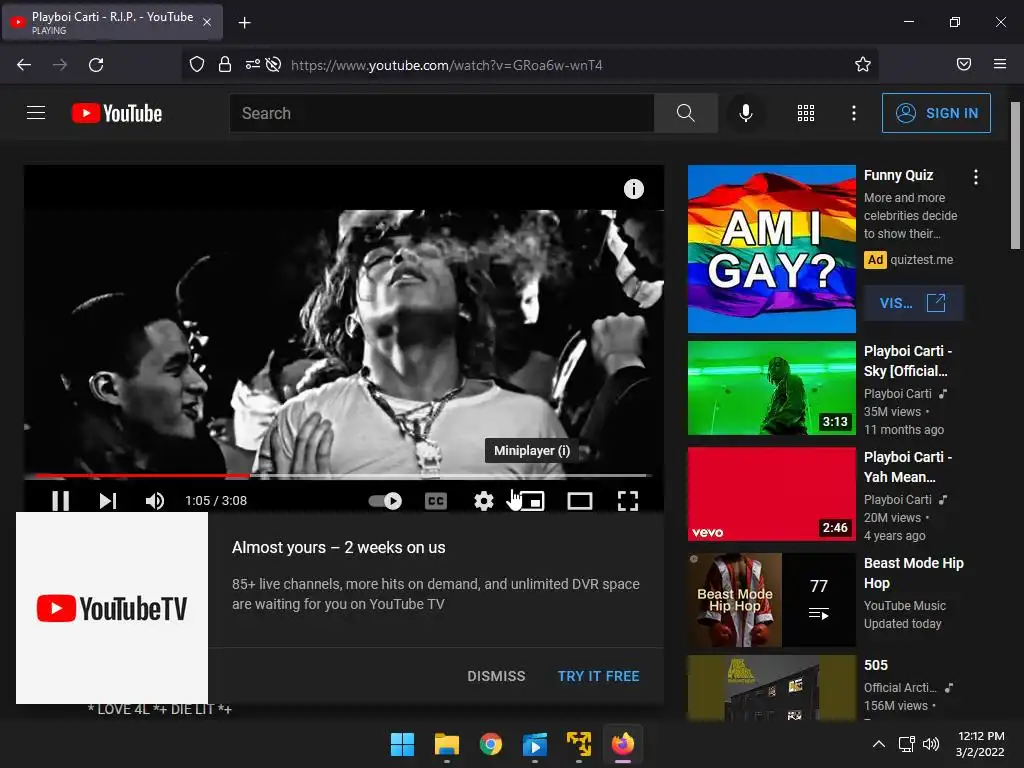Click TRY IT FREE for YouTube TV
The height and width of the screenshot is (768, 1024).
[x=598, y=676]
